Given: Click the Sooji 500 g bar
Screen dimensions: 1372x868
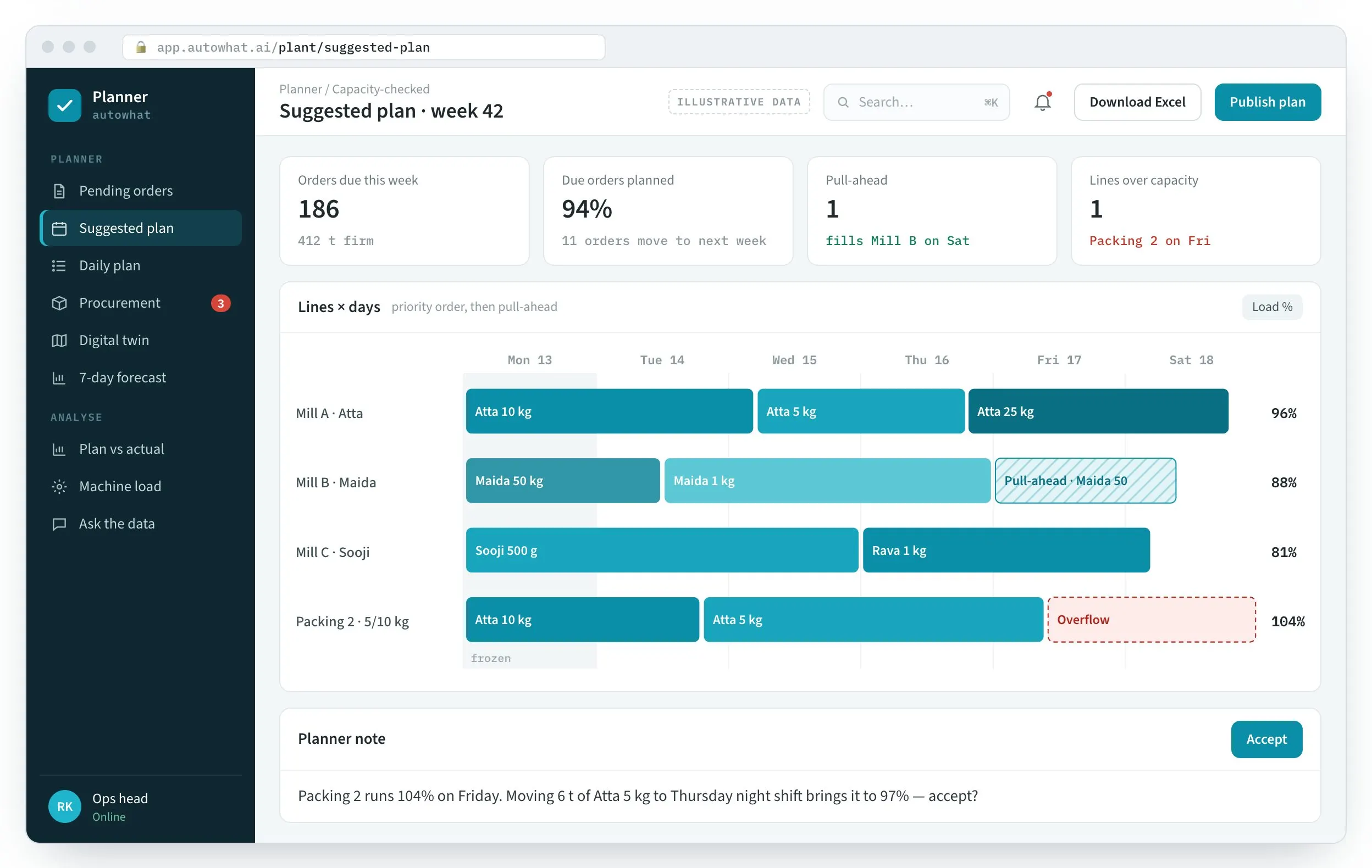Looking at the screenshot, I should pyautogui.click(x=661, y=550).
